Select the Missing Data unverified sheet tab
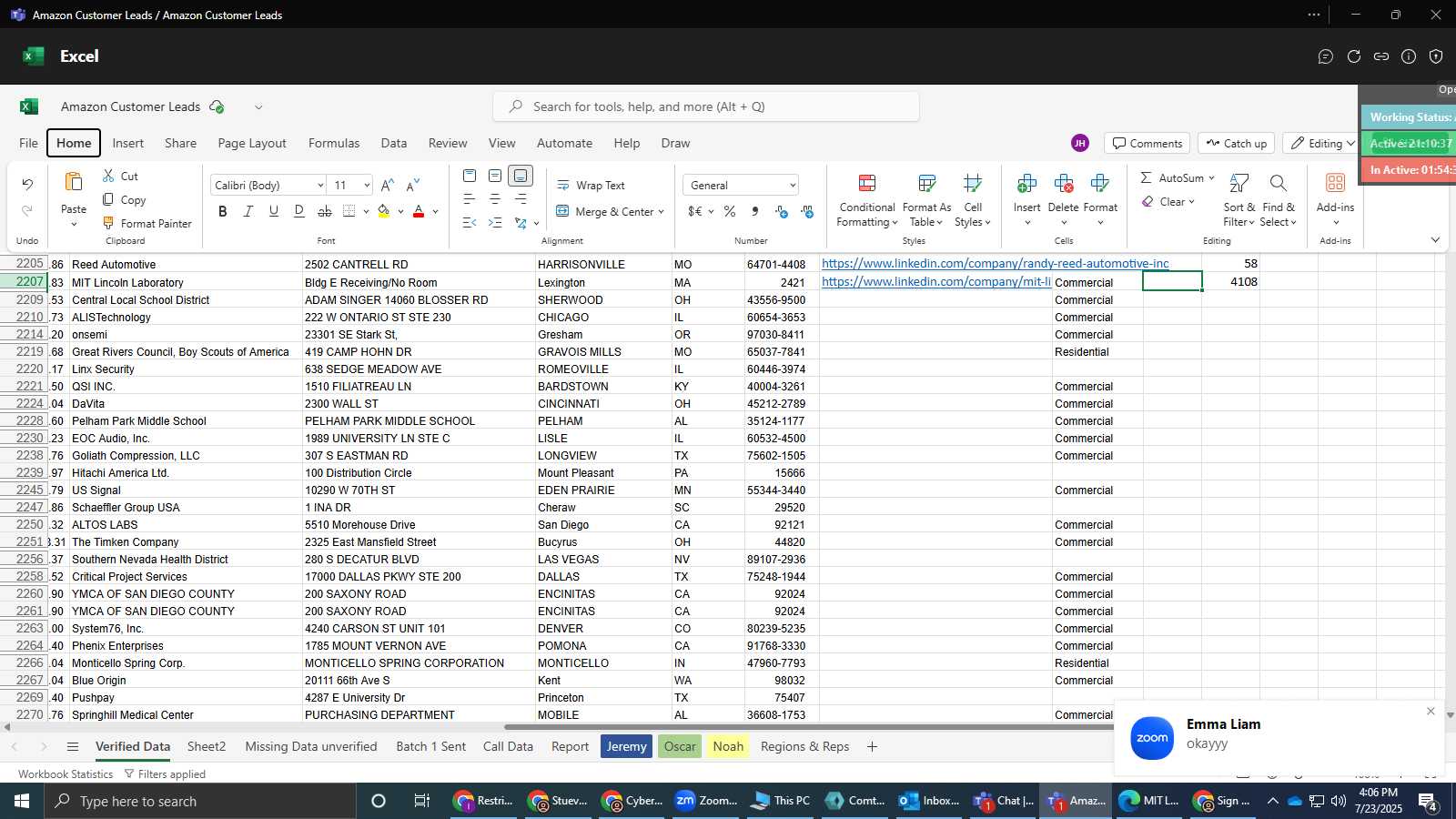Screen dimensions: 1456x819 tap(311, 746)
